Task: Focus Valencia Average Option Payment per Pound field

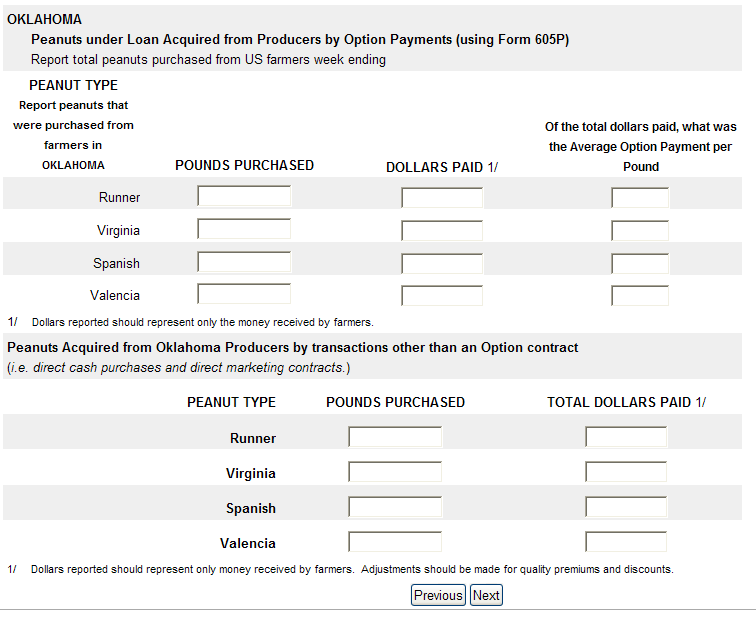Action: [640, 296]
